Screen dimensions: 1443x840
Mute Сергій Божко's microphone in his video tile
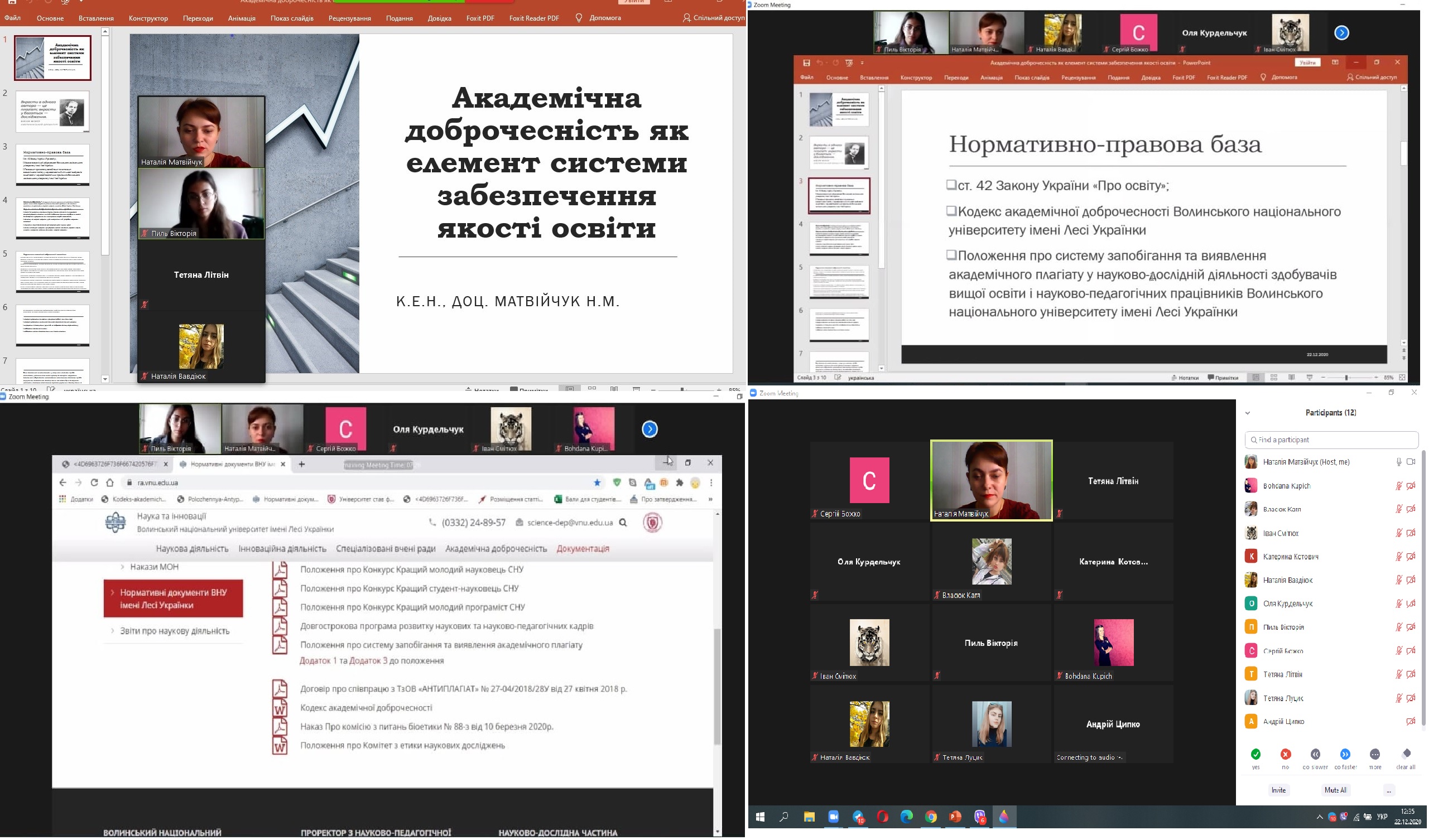point(815,514)
